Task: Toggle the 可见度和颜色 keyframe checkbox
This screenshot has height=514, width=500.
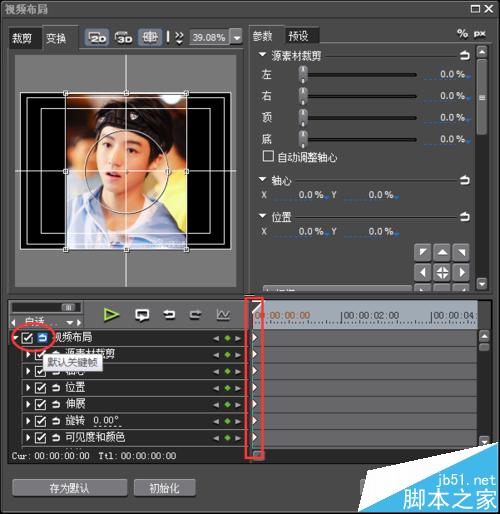Action: pos(40,437)
